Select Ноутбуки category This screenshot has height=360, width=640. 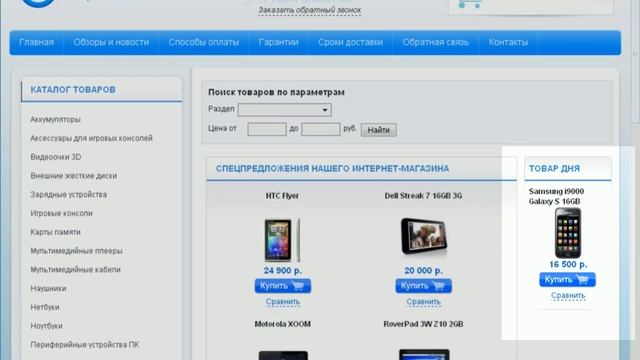coord(46,326)
